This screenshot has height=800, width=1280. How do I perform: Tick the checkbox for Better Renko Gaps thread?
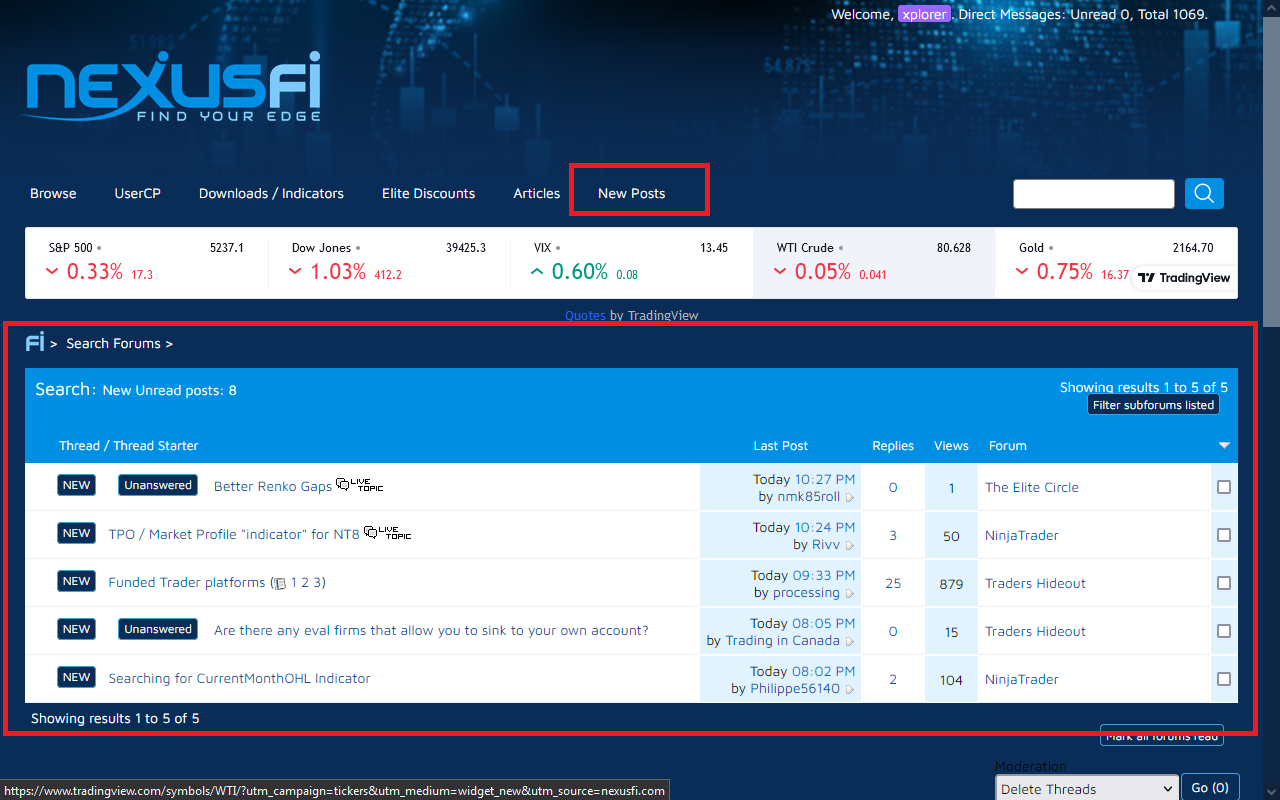1224,487
